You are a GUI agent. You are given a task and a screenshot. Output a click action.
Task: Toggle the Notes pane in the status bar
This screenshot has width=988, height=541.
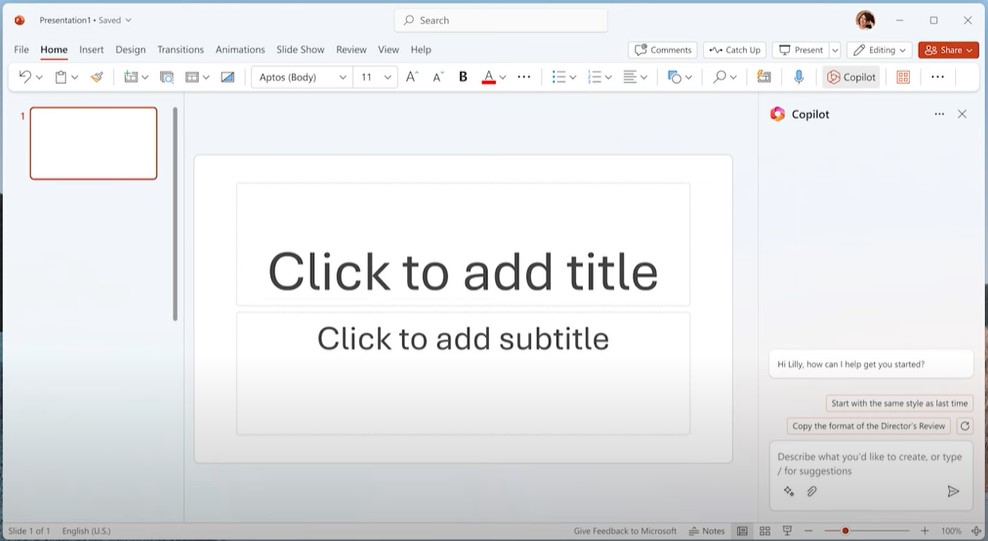[706, 531]
